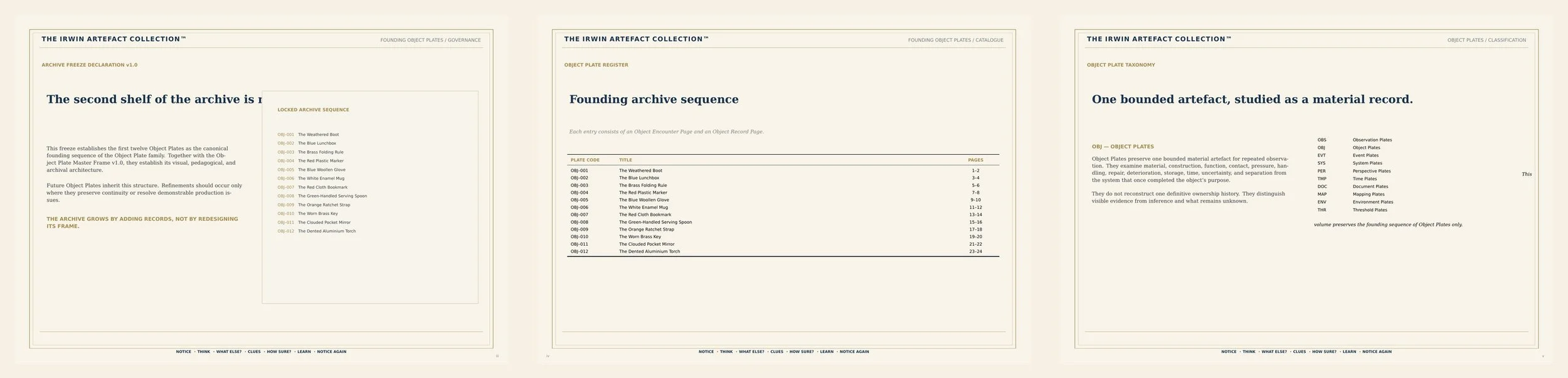Screen dimensions: 1568x378
Task: Select 'The Red Cloth Bookmark' in Locked Archive Sequence list
Action: (x=322, y=187)
